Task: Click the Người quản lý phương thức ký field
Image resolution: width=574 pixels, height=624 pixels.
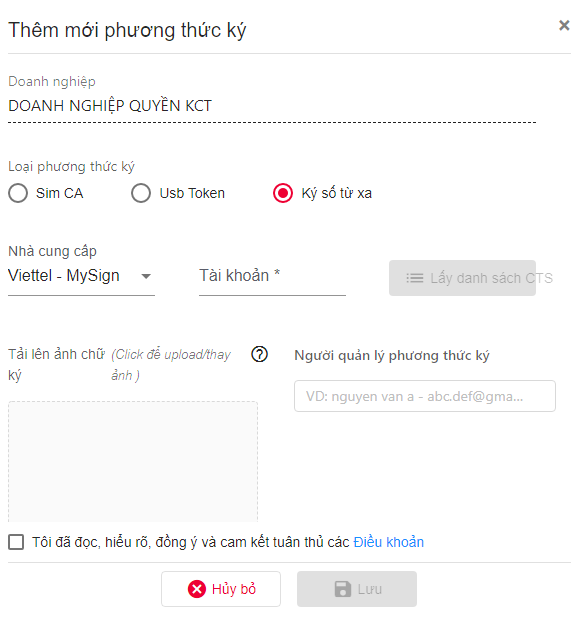Action: [425, 396]
